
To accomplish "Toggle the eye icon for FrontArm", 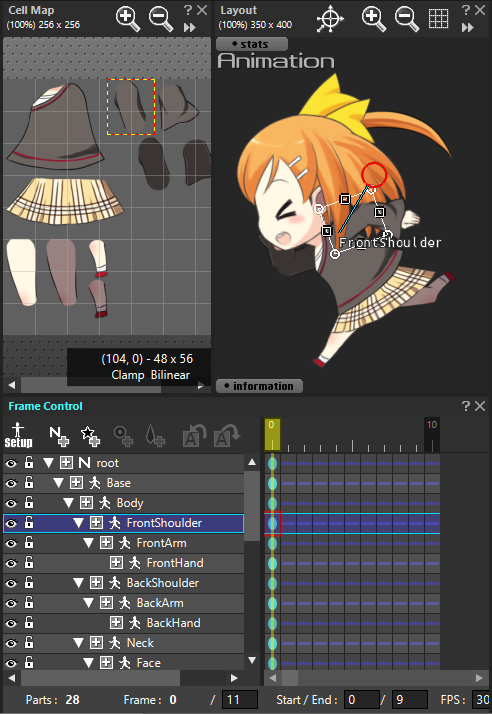I will pyautogui.click(x=11, y=544).
